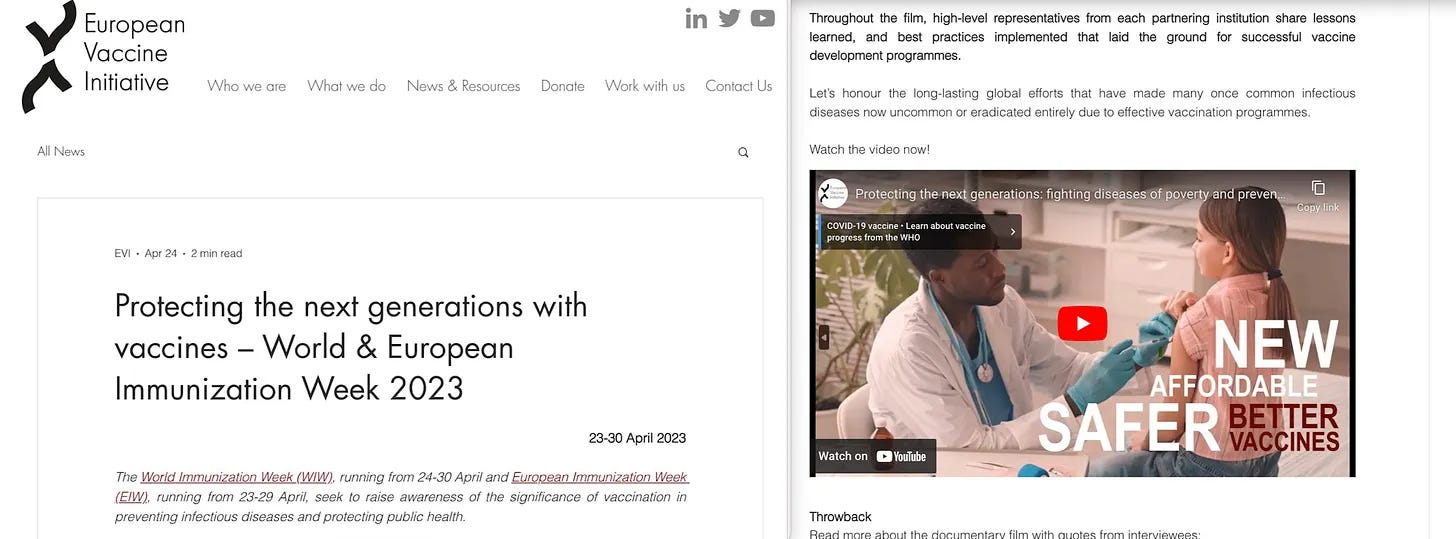
Task: Go to the Donate page
Action: [x=562, y=86]
